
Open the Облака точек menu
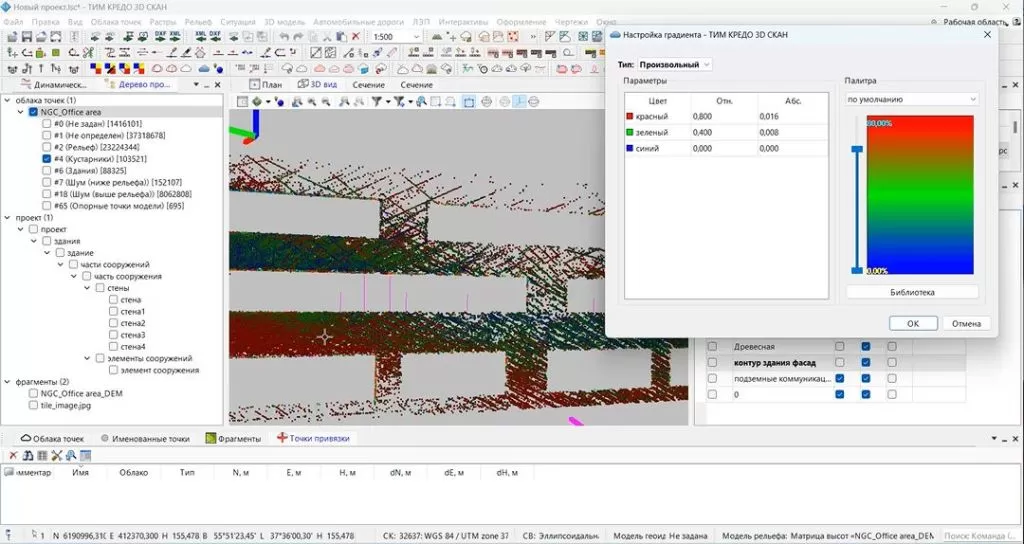click(116, 22)
